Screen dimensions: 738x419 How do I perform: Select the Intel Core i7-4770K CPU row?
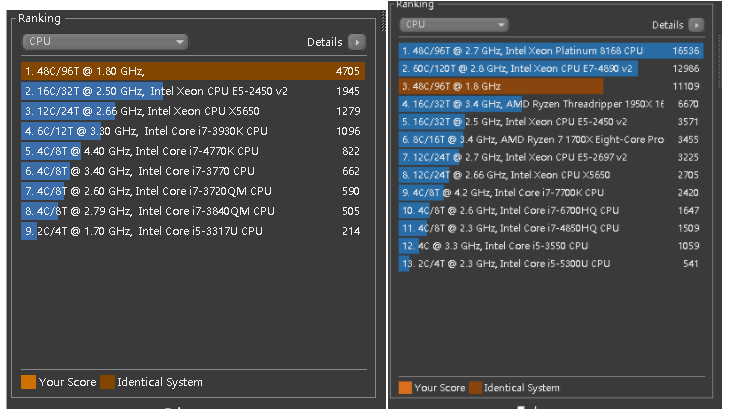tap(193, 151)
